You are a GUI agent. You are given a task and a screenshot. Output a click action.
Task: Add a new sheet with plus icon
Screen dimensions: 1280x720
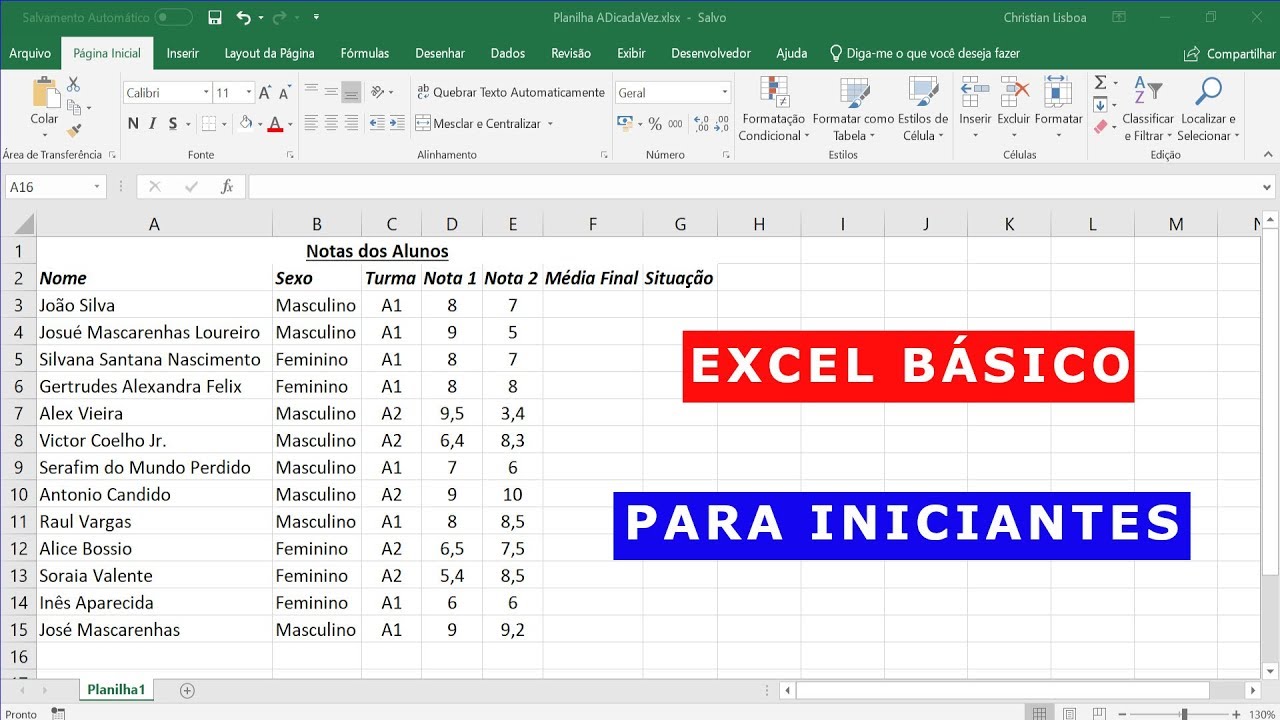[187, 690]
